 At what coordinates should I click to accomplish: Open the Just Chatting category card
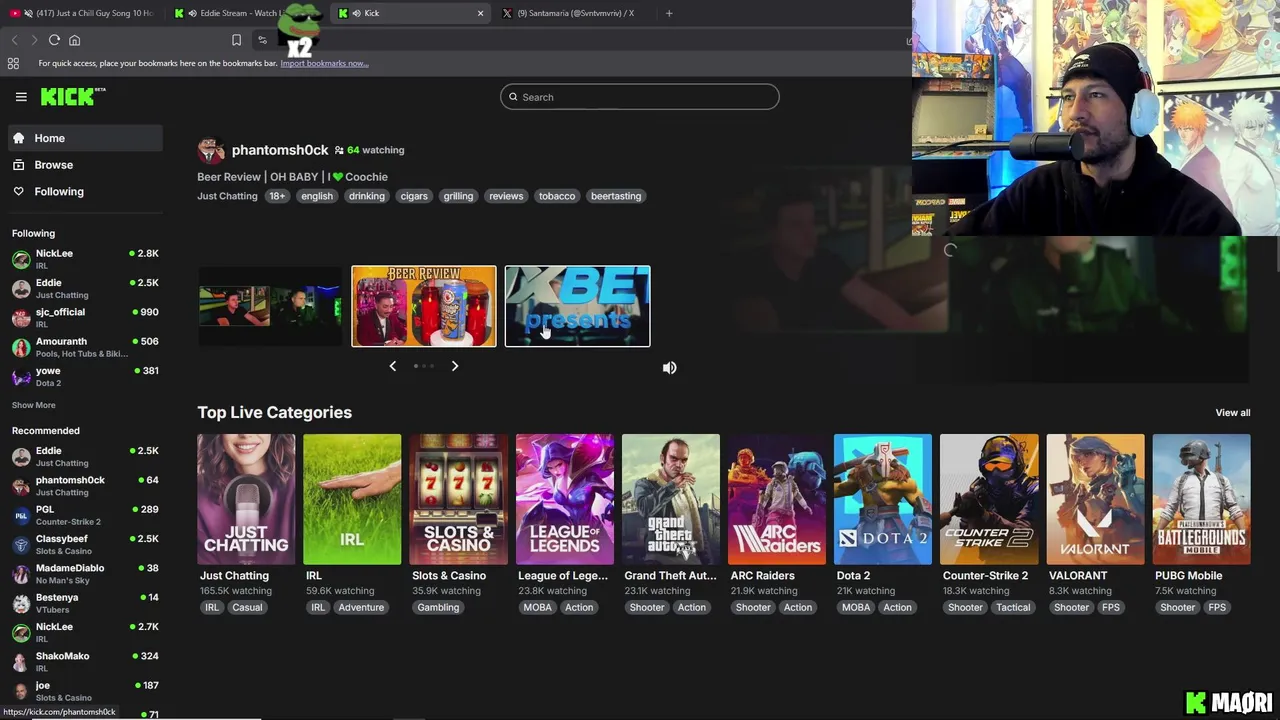pos(246,499)
